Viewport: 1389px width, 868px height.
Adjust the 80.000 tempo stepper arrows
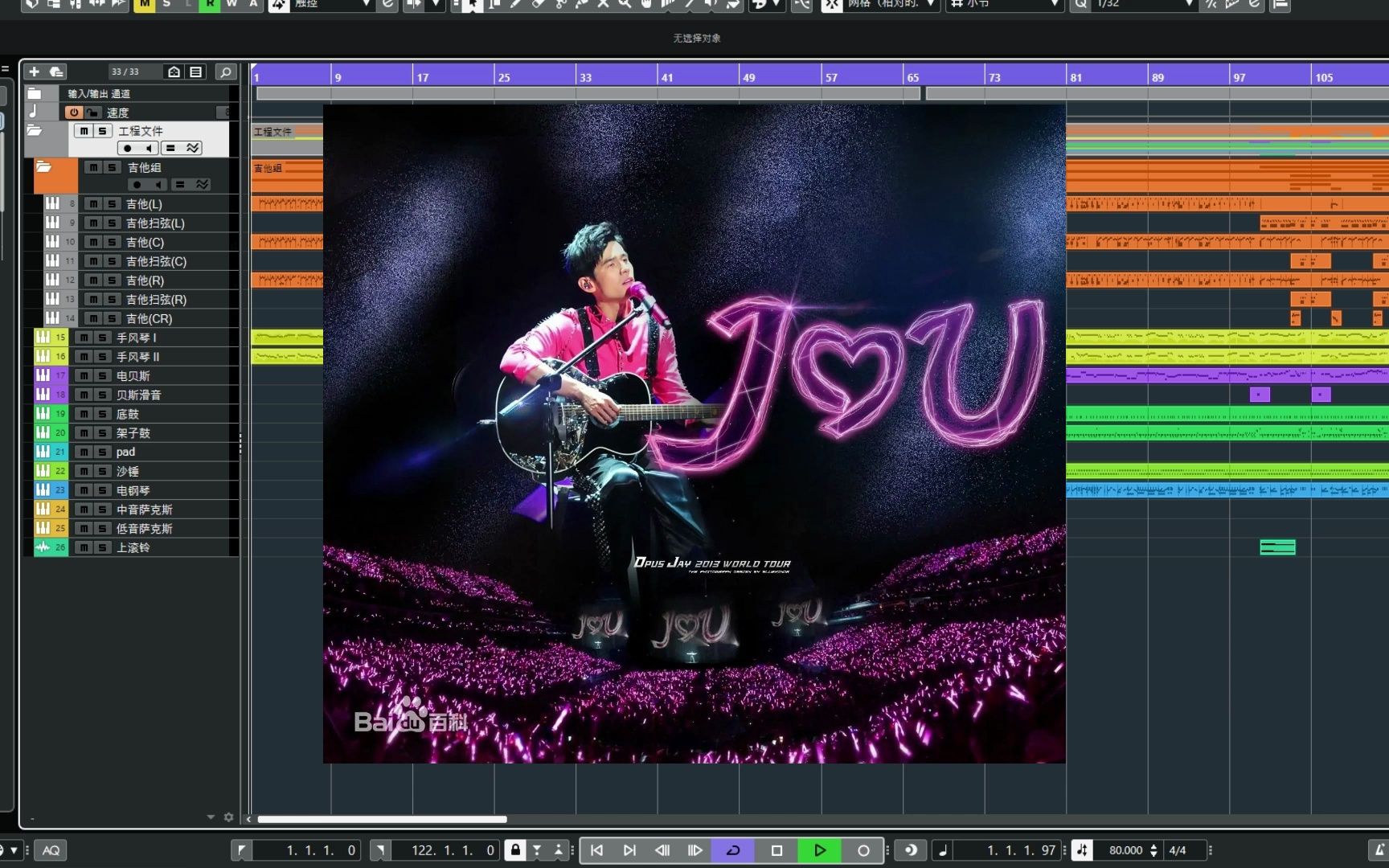tap(1153, 850)
